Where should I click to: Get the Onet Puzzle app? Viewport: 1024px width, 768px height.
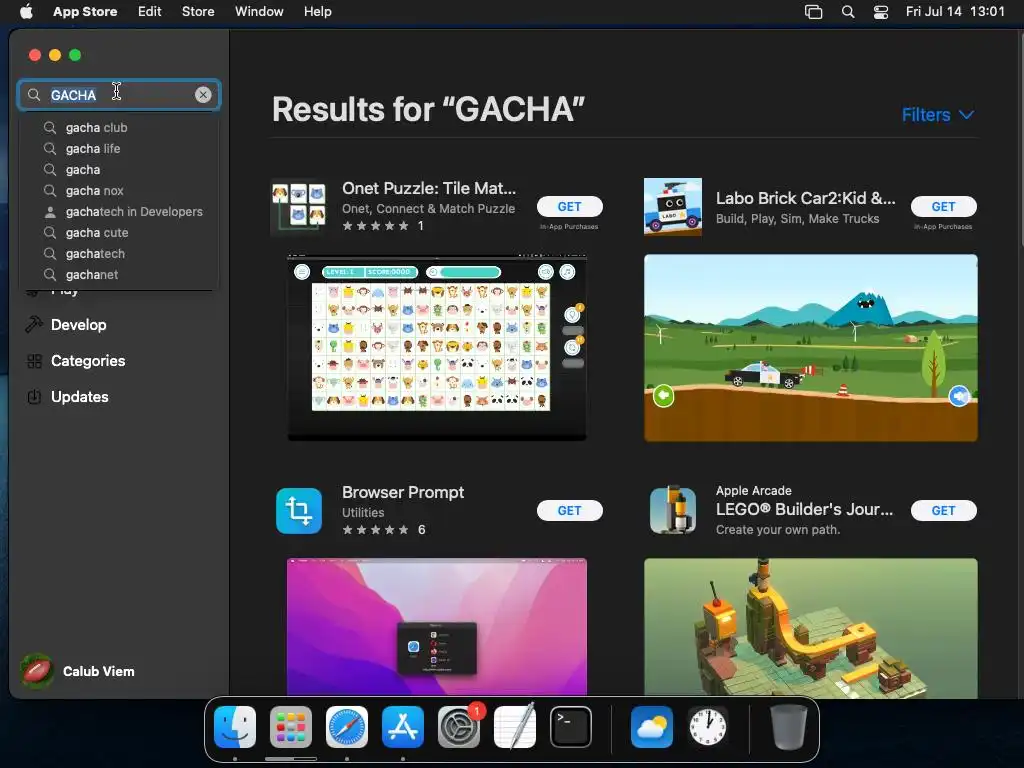point(569,206)
